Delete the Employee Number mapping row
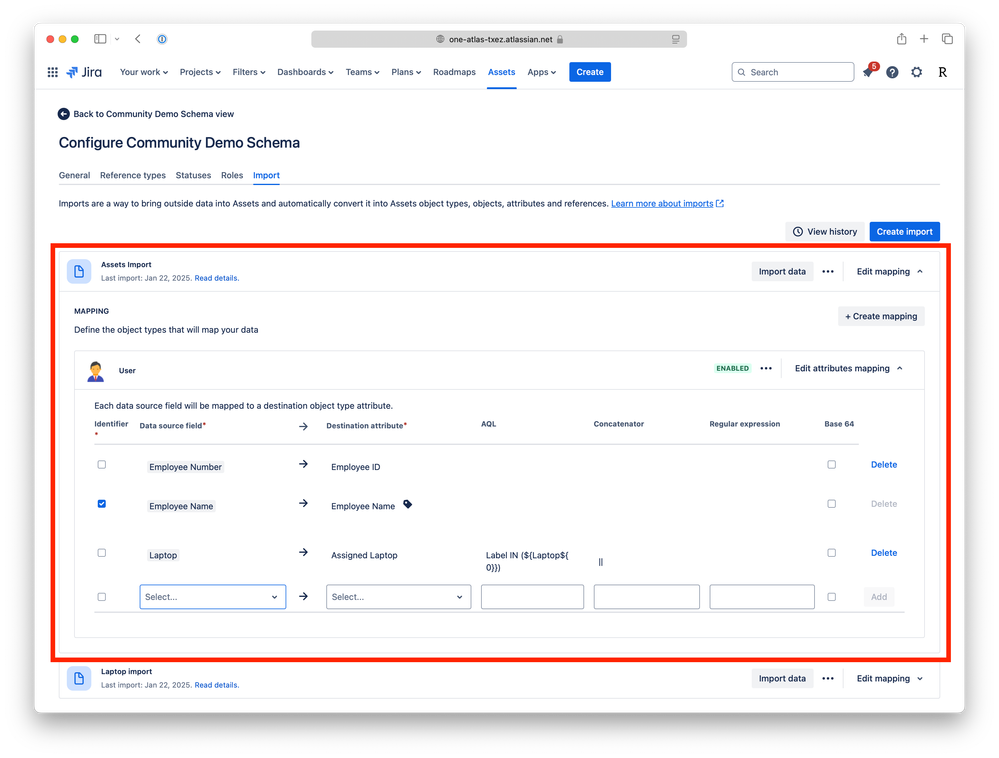This screenshot has height=758, width=999. (884, 464)
